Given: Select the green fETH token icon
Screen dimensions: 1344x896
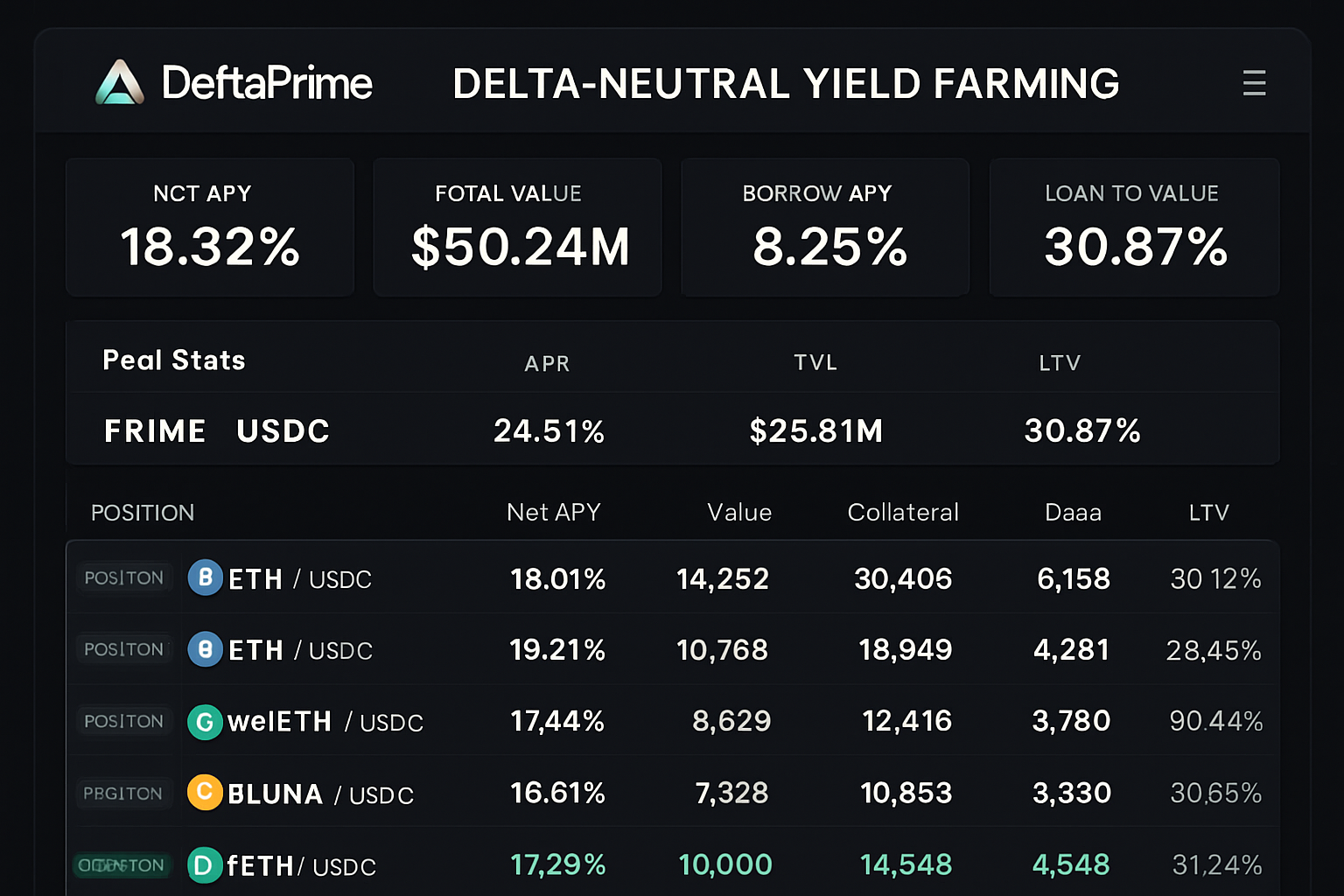Looking at the screenshot, I should [x=204, y=865].
